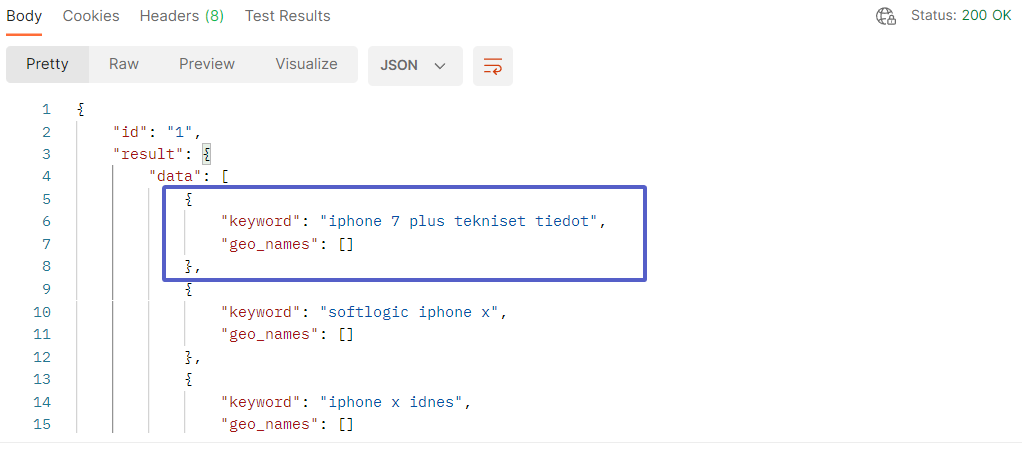Select the Pretty view mode
The image size is (1022, 454).
(x=47, y=64)
